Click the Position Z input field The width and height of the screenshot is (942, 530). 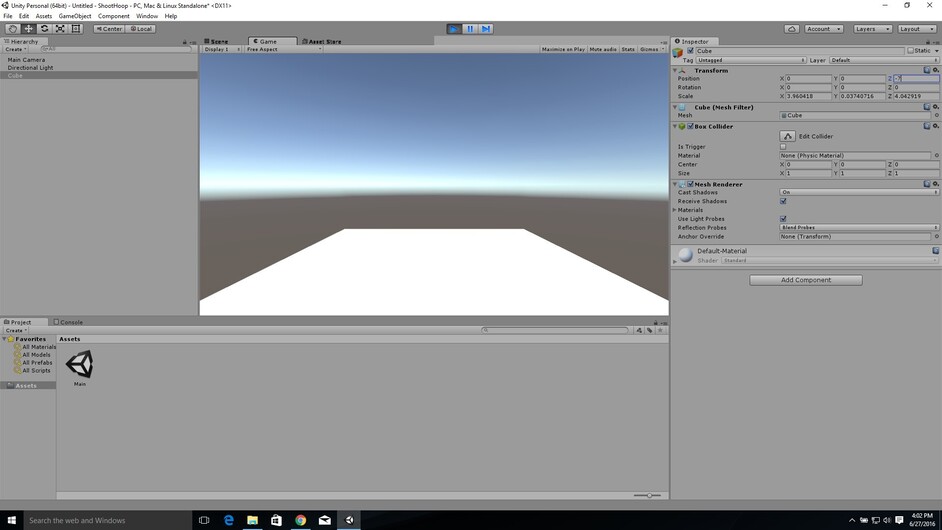[916, 79]
